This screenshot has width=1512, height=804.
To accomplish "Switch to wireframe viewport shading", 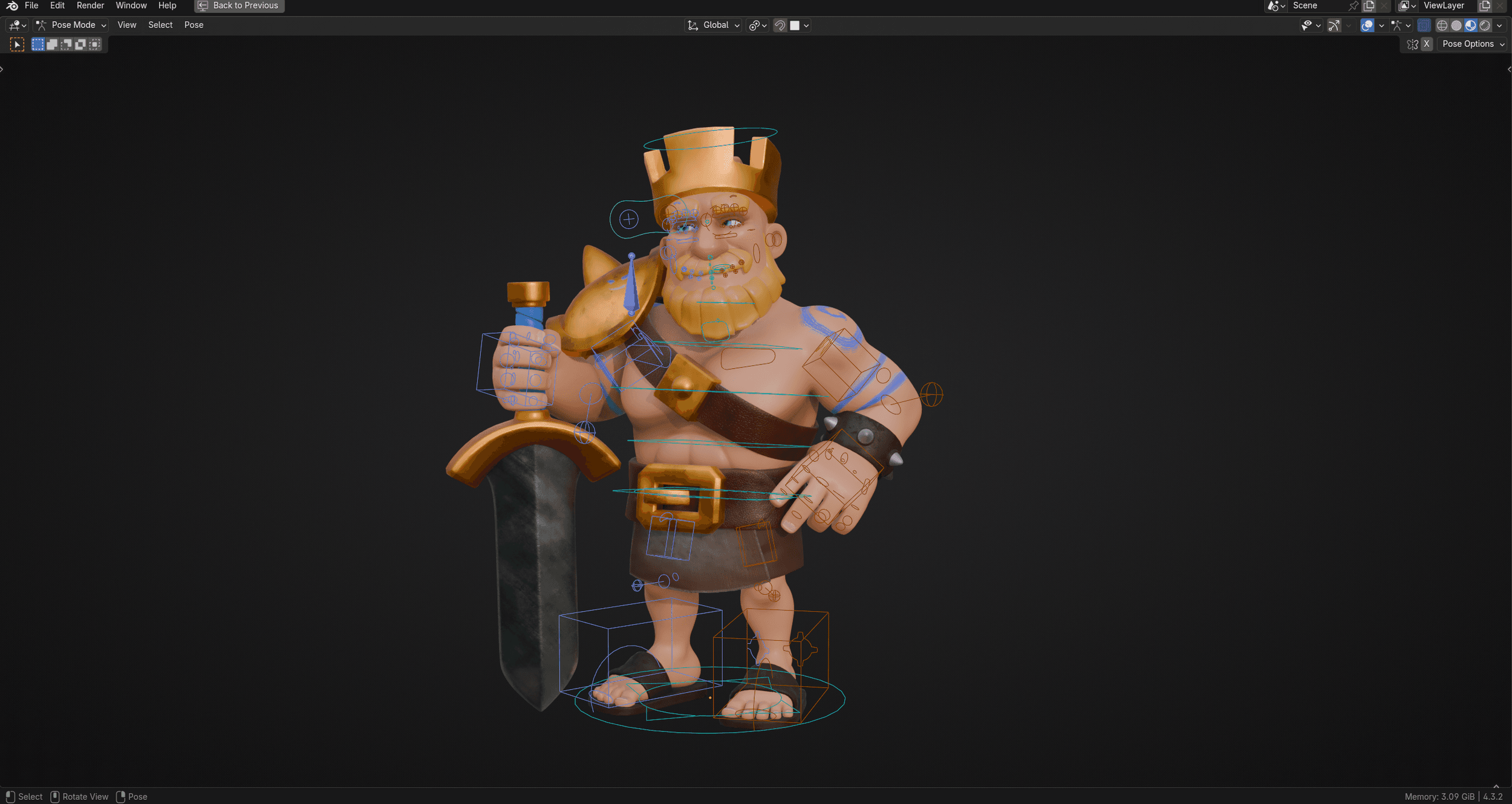I will [x=1442, y=25].
